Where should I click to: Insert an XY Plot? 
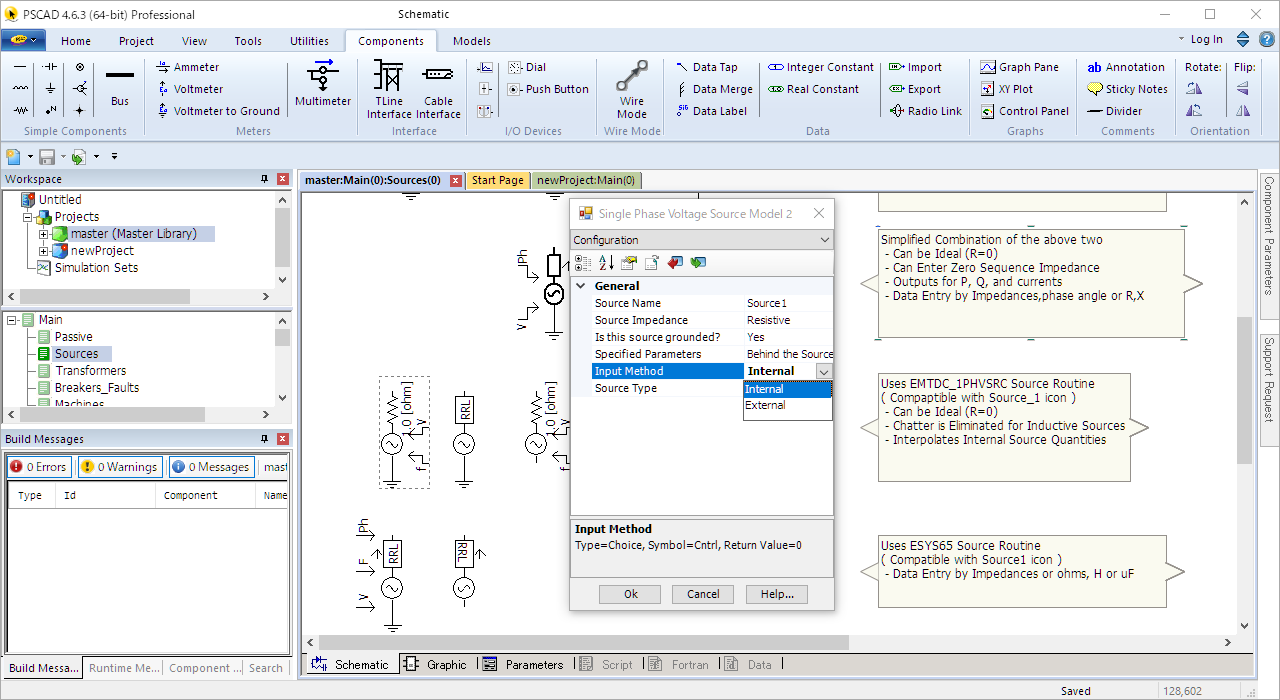[1007, 89]
